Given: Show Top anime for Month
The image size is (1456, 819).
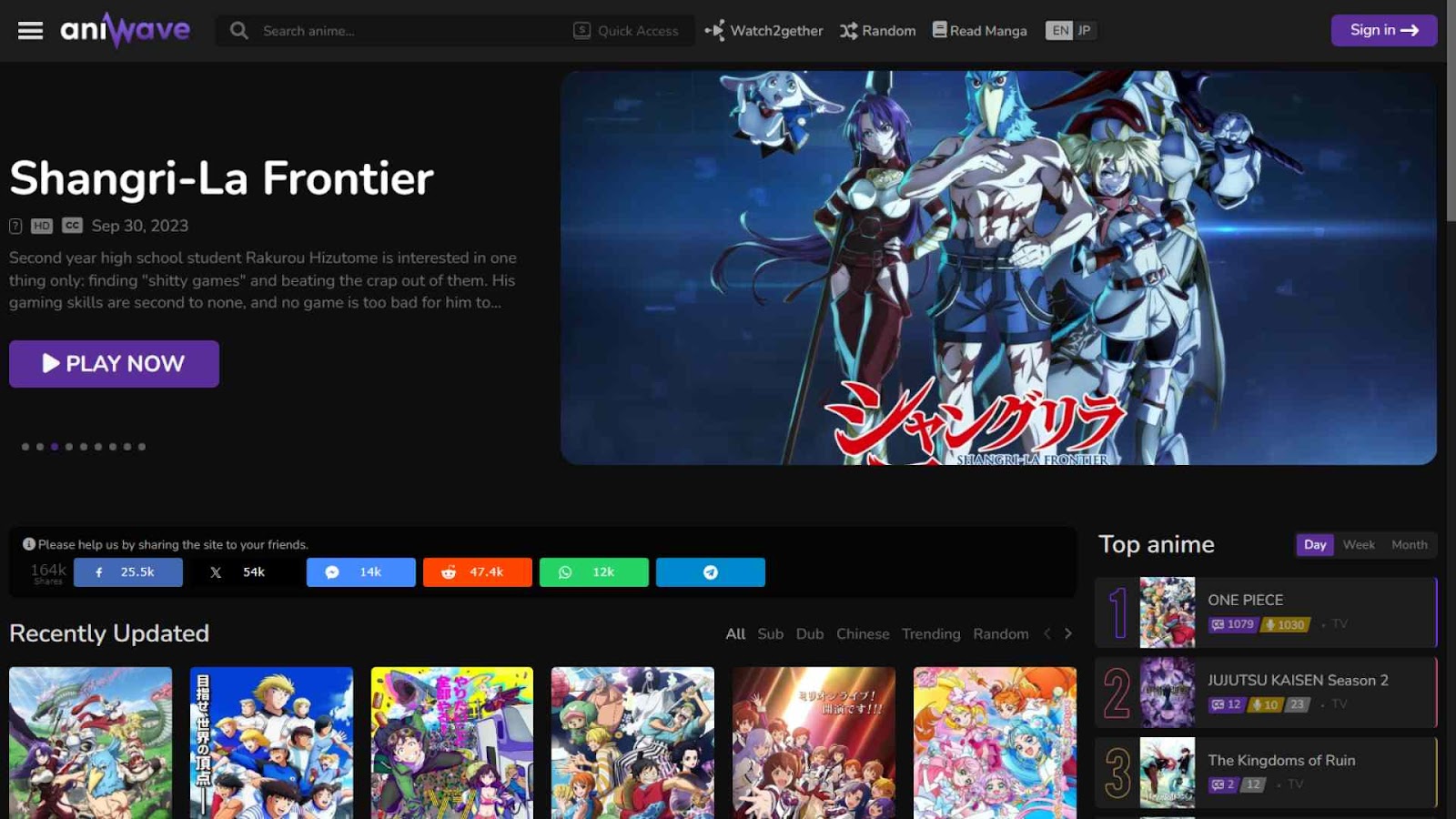Looking at the screenshot, I should coord(1410,545).
